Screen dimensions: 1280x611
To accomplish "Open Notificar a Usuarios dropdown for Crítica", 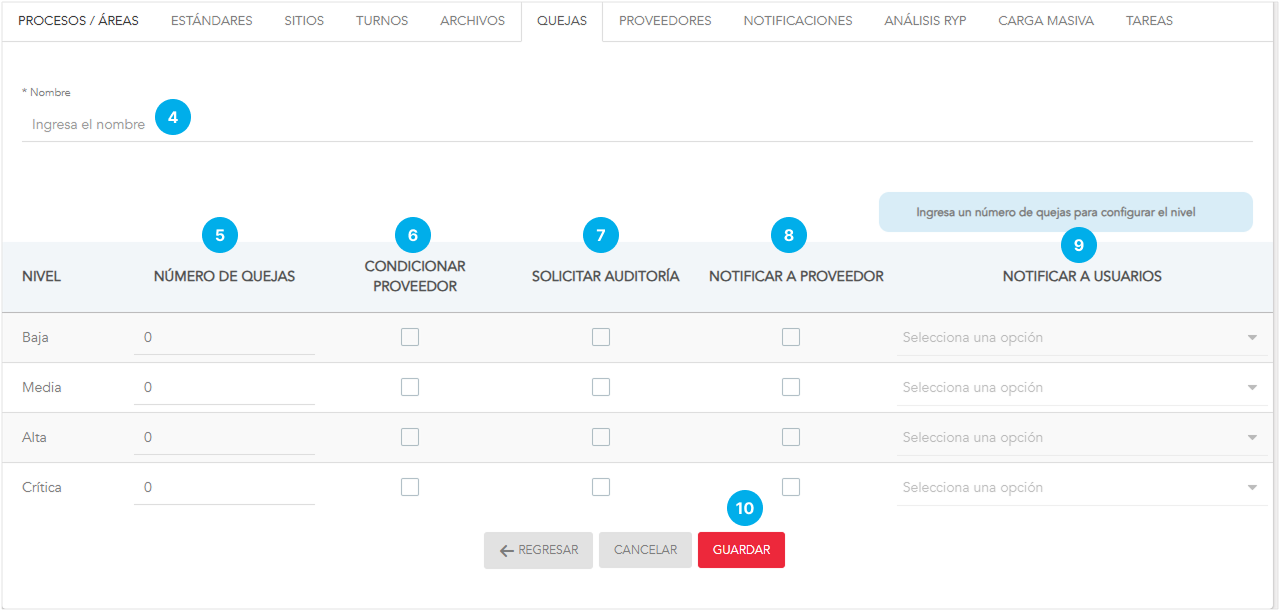I will pos(1080,488).
